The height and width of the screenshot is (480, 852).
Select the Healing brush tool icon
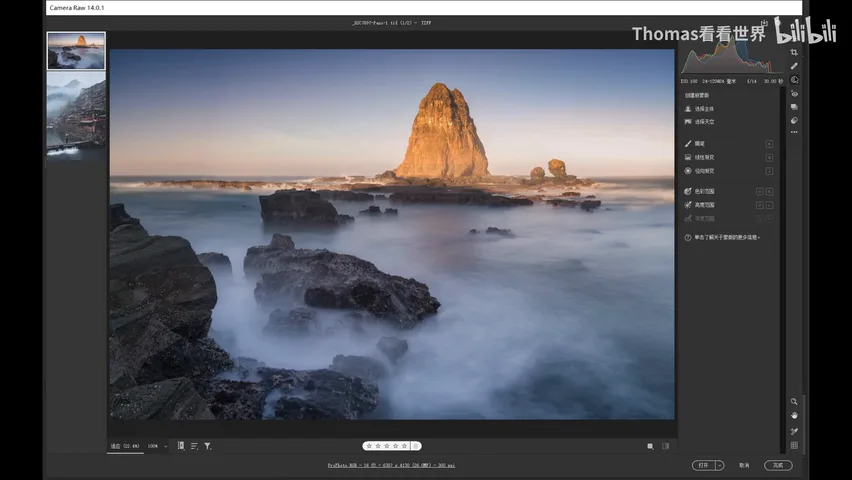[794, 66]
